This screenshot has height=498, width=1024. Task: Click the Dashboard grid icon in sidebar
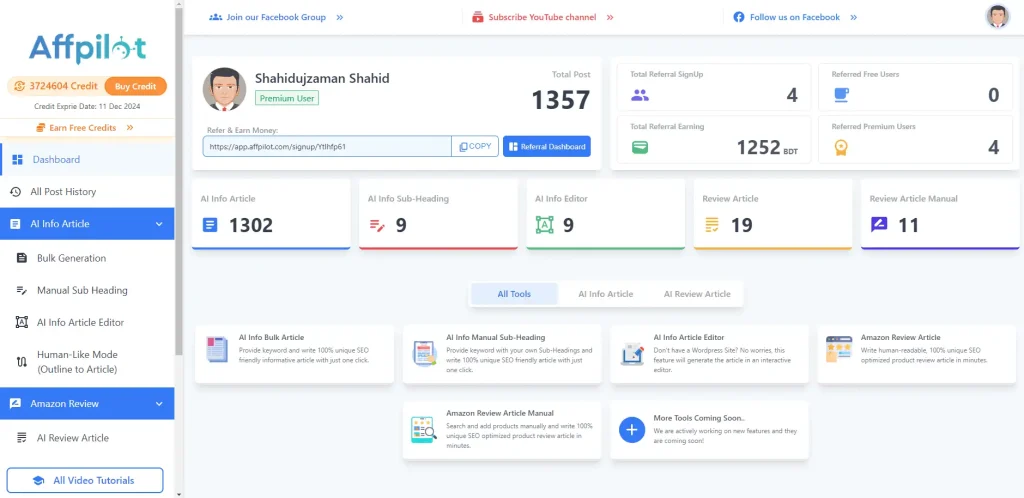pyautogui.click(x=18, y=159)
